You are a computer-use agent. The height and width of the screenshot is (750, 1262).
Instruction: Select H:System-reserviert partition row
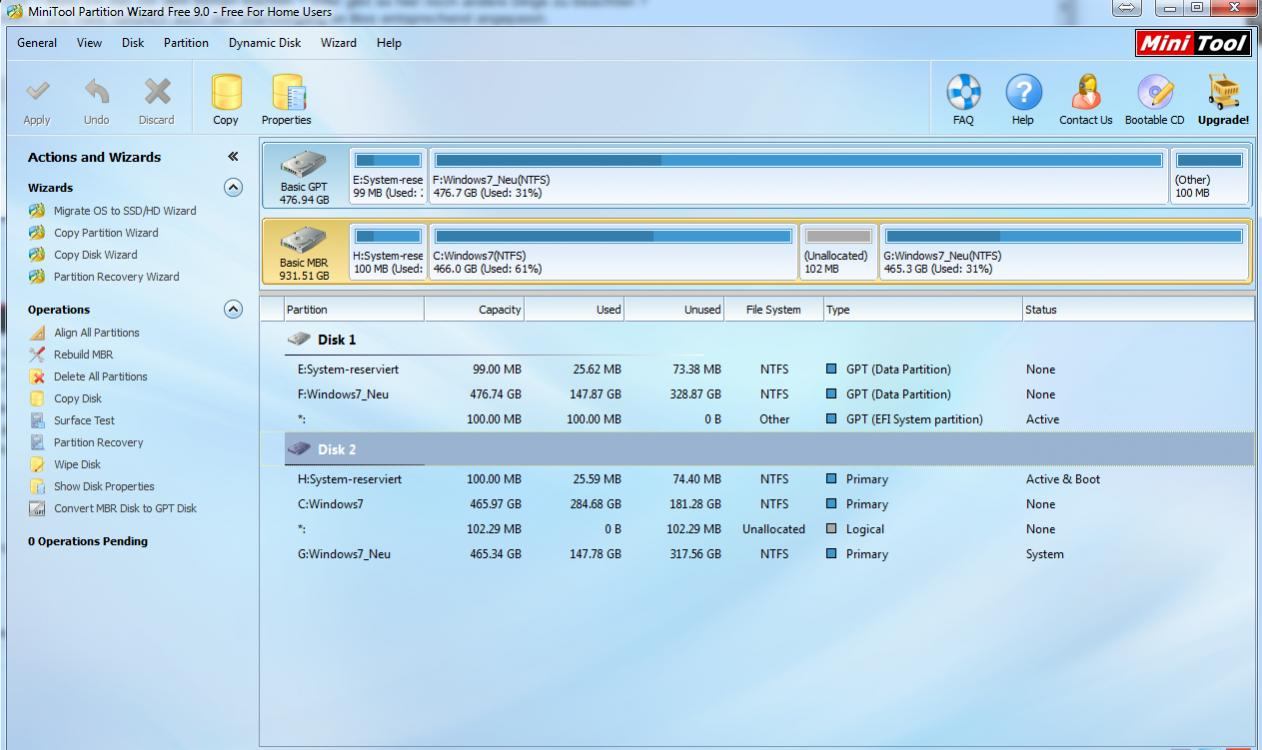pos(757,480)
